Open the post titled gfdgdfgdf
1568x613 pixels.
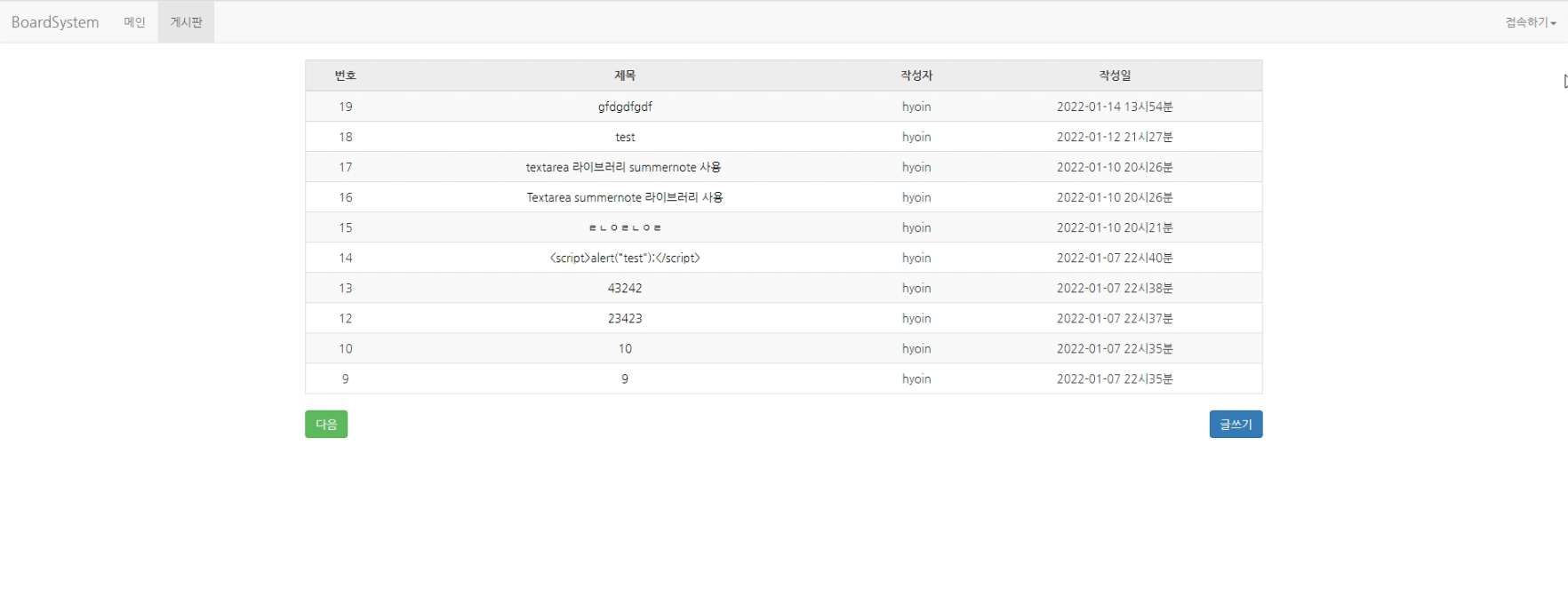pyautogui.click(x=625, y=107)
